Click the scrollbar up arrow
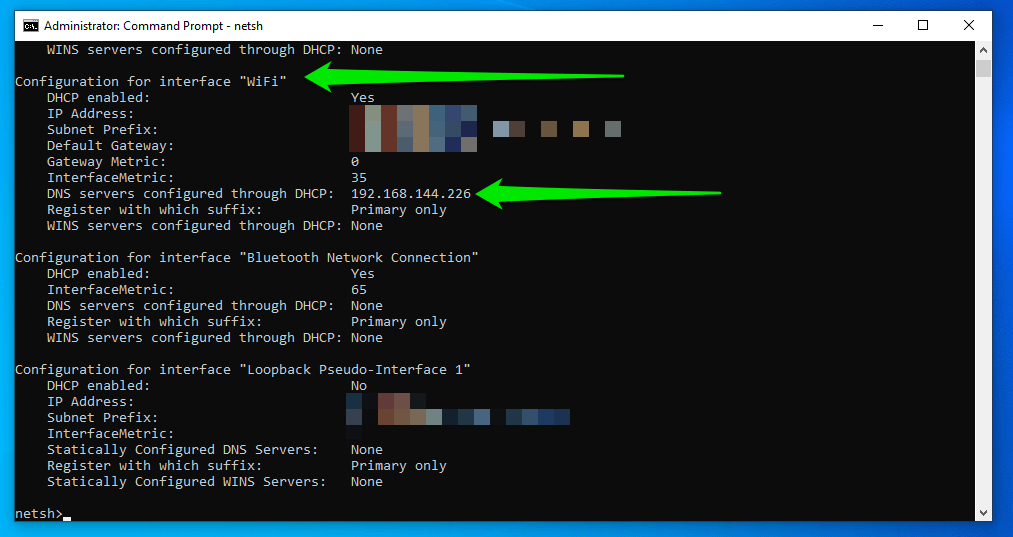Viewport: 1013px width, 537px height. 983,50
